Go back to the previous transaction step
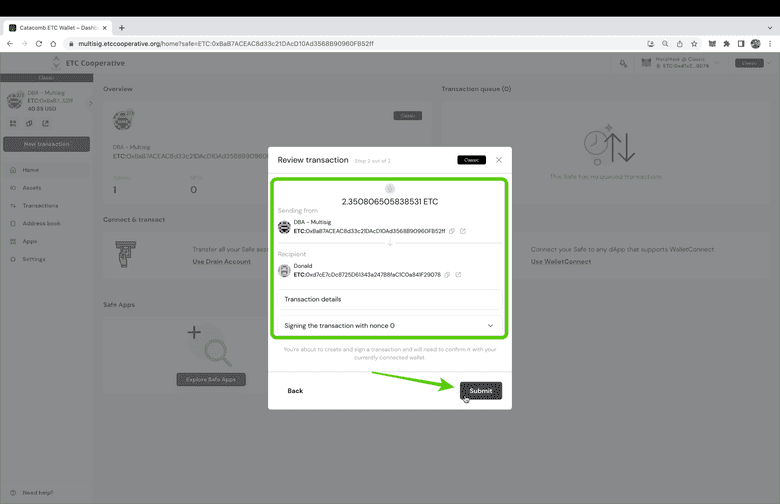780x504 pixels. (295, 391)
